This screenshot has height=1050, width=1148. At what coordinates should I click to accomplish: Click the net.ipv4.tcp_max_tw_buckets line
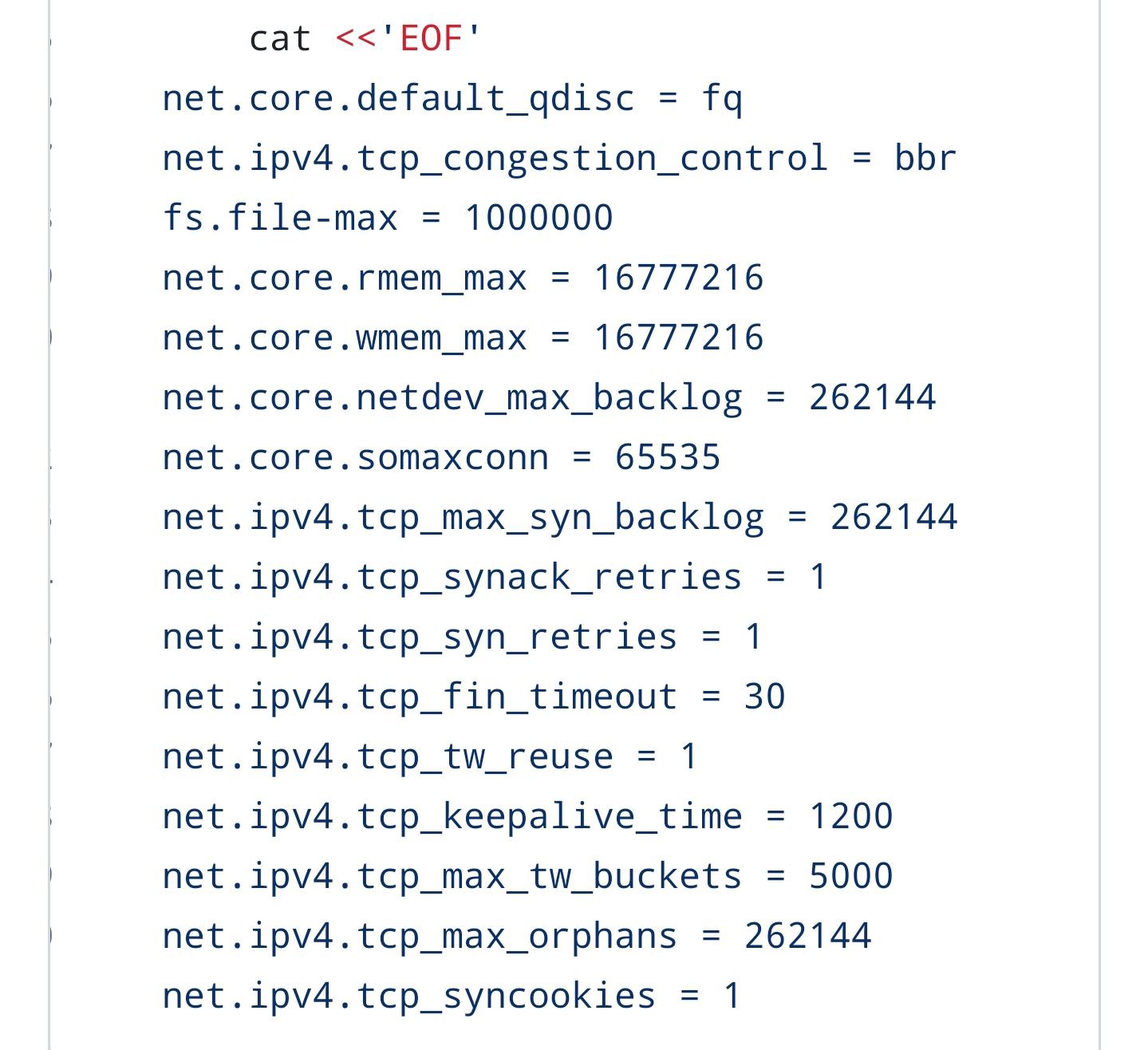[527, 876]
